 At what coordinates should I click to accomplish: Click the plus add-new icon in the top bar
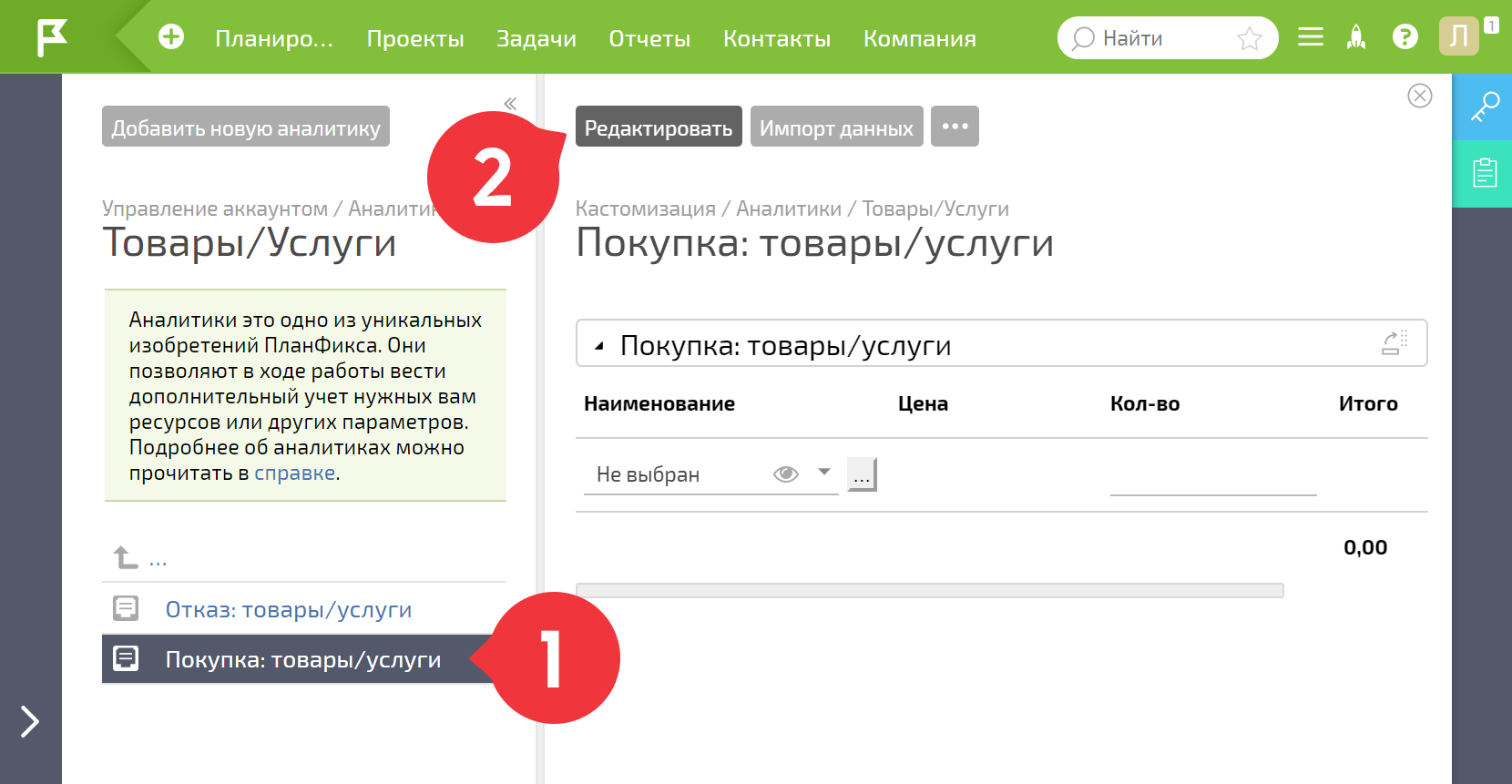(171, 36)
